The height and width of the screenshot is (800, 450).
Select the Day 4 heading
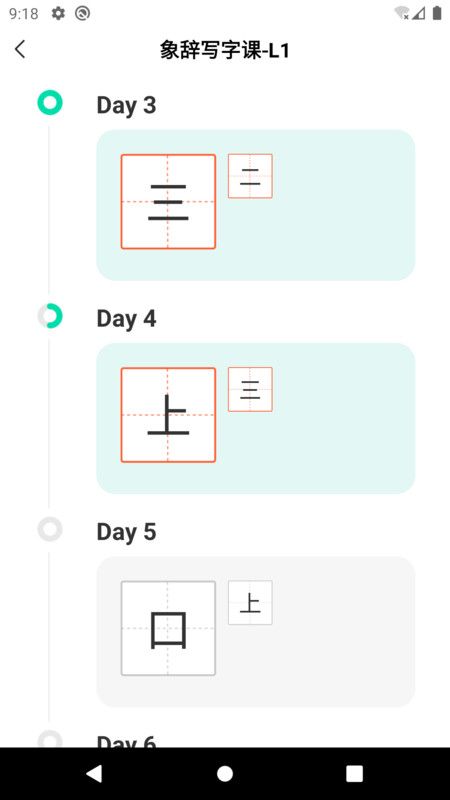(x=127, y=319)
